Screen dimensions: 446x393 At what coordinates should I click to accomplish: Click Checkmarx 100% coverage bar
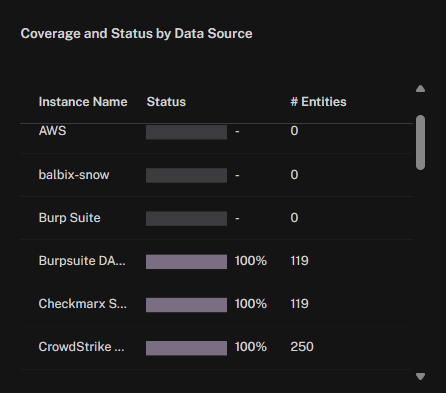(x=186, y=305)
